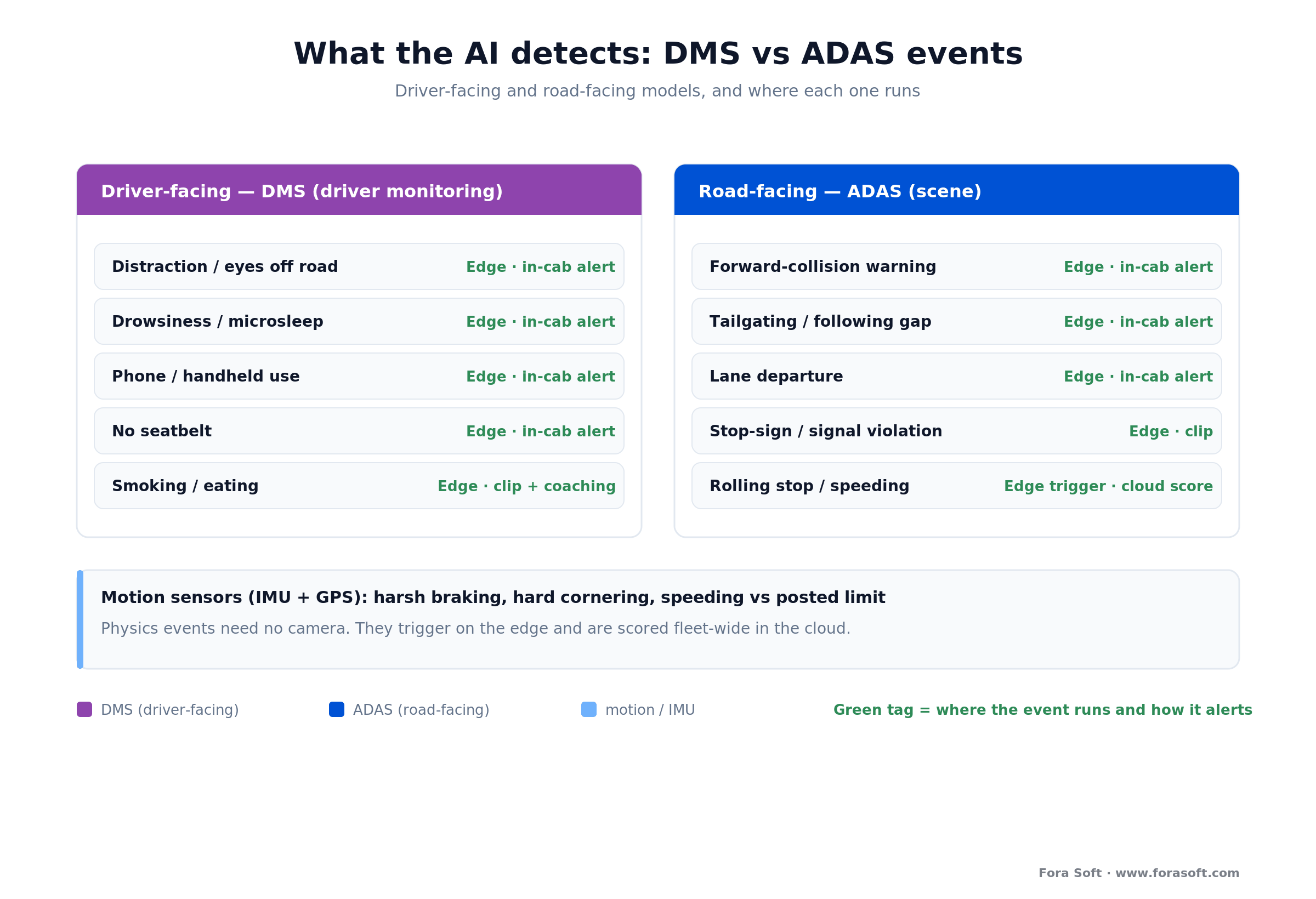The width and height of the screenshot is (1316, 899).
Task: Click the in-cab alert tag for Lane departure
Action: point(1138,377)
